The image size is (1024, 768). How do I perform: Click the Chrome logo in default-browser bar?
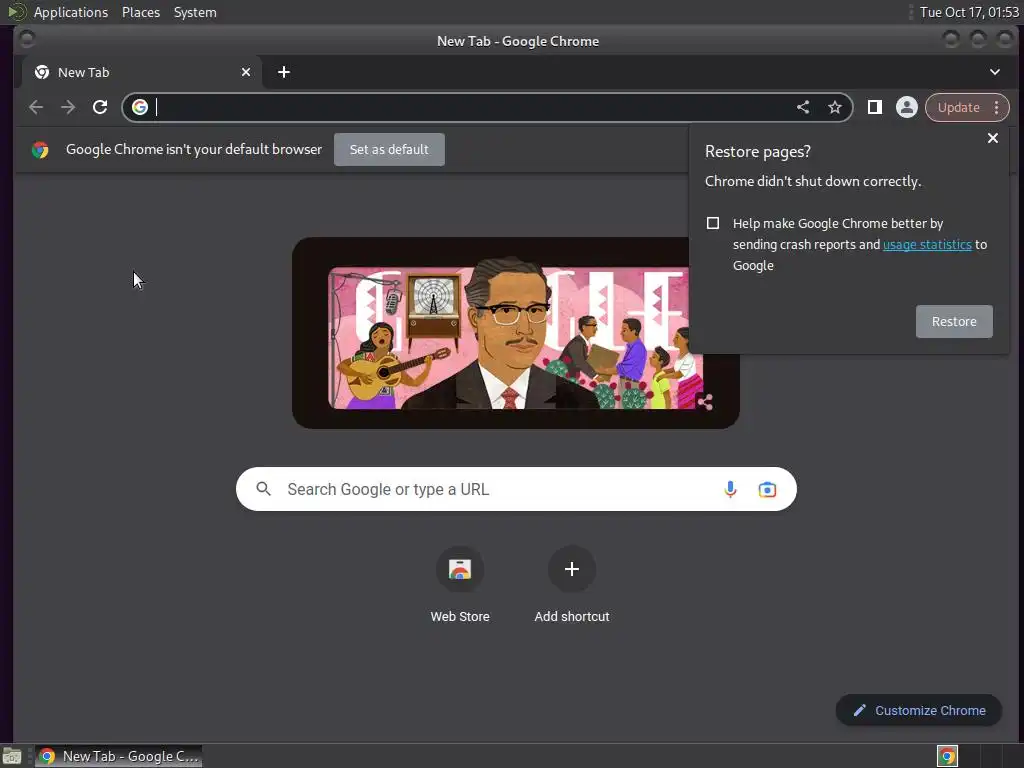click(40, 150)
